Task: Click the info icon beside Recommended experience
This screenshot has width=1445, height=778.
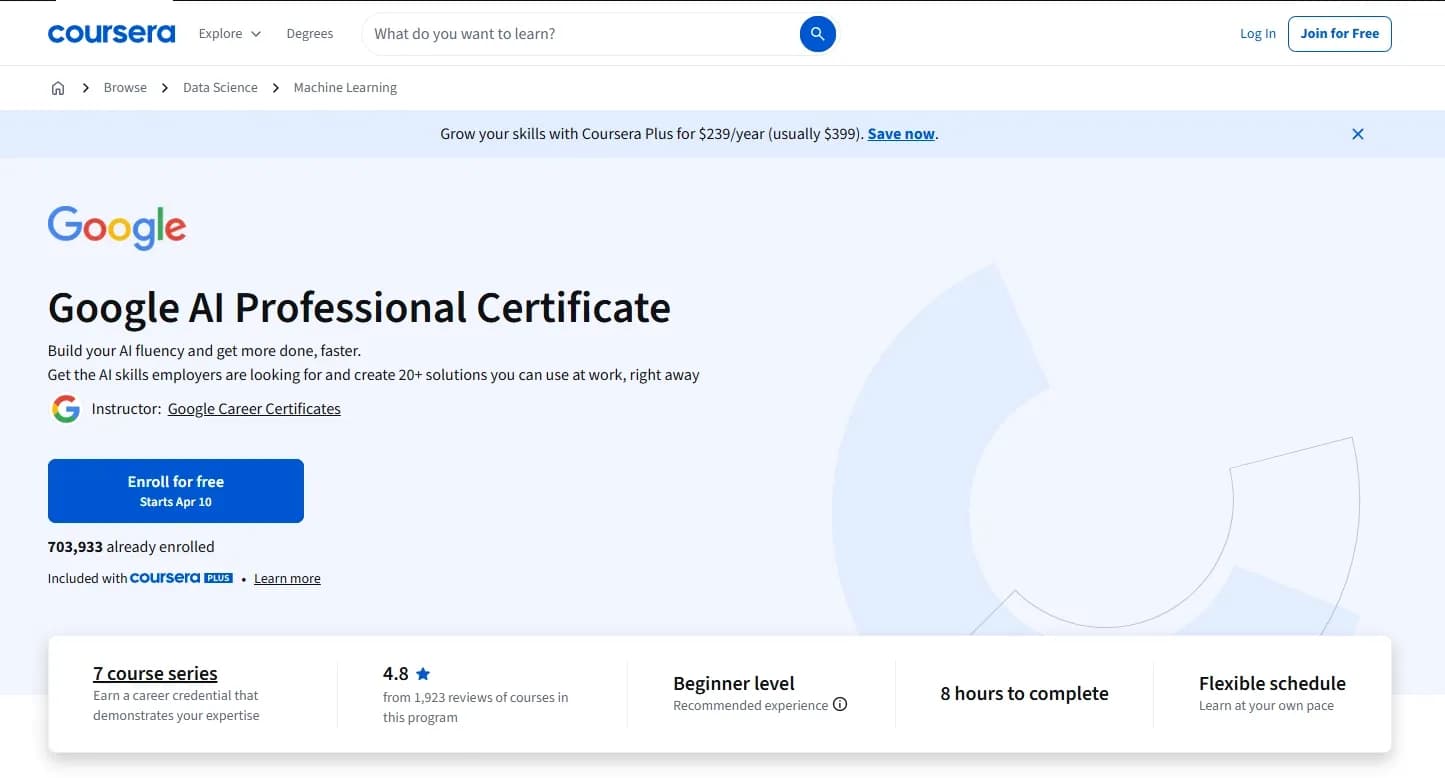Action: 840,705
